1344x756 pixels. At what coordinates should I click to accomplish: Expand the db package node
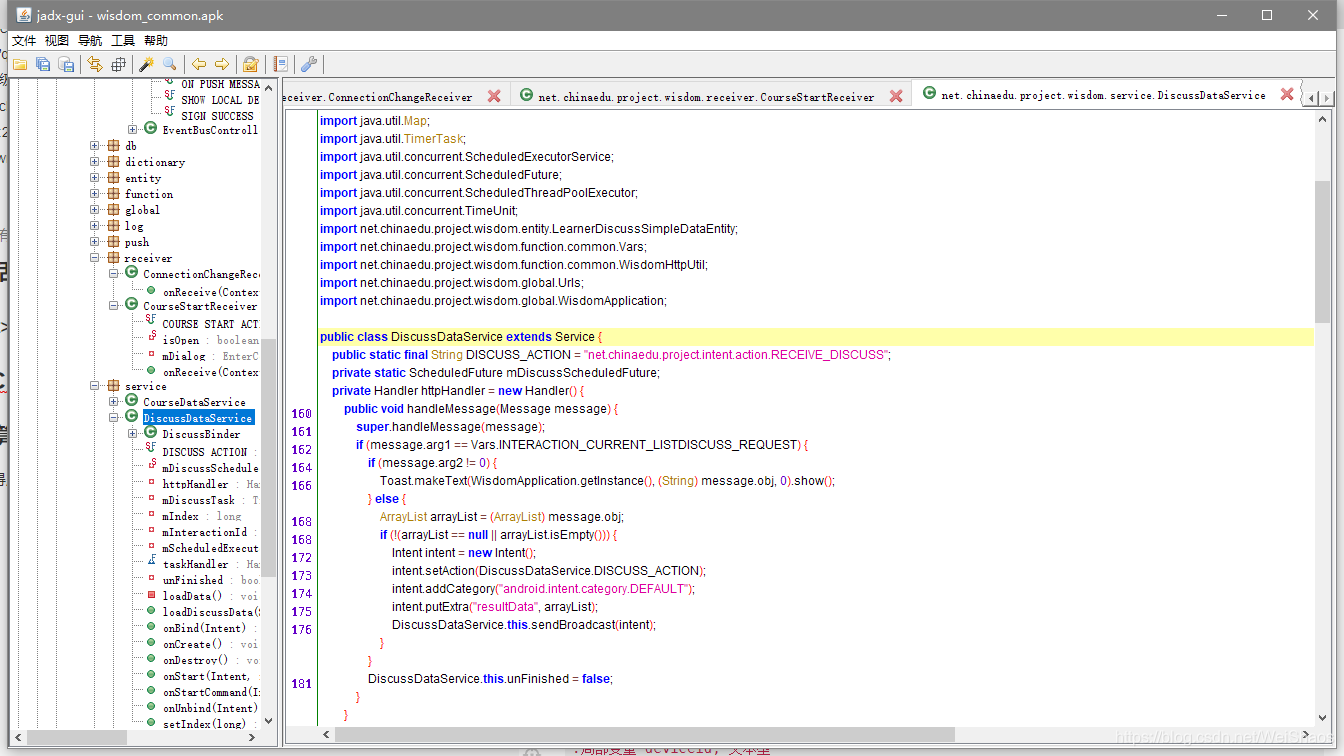coord(95,146)
